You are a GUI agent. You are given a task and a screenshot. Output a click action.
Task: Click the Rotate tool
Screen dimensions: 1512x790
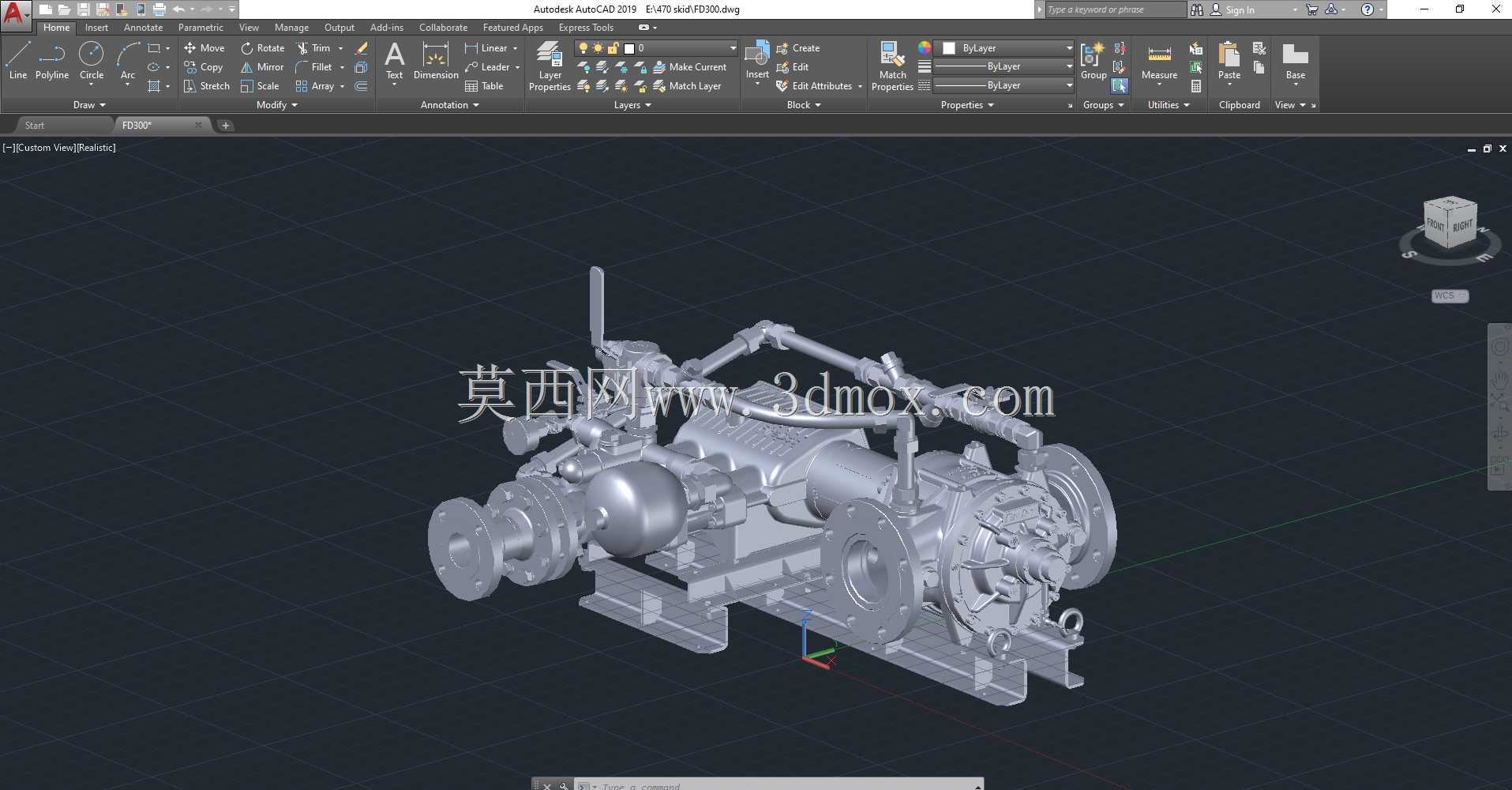262,48
